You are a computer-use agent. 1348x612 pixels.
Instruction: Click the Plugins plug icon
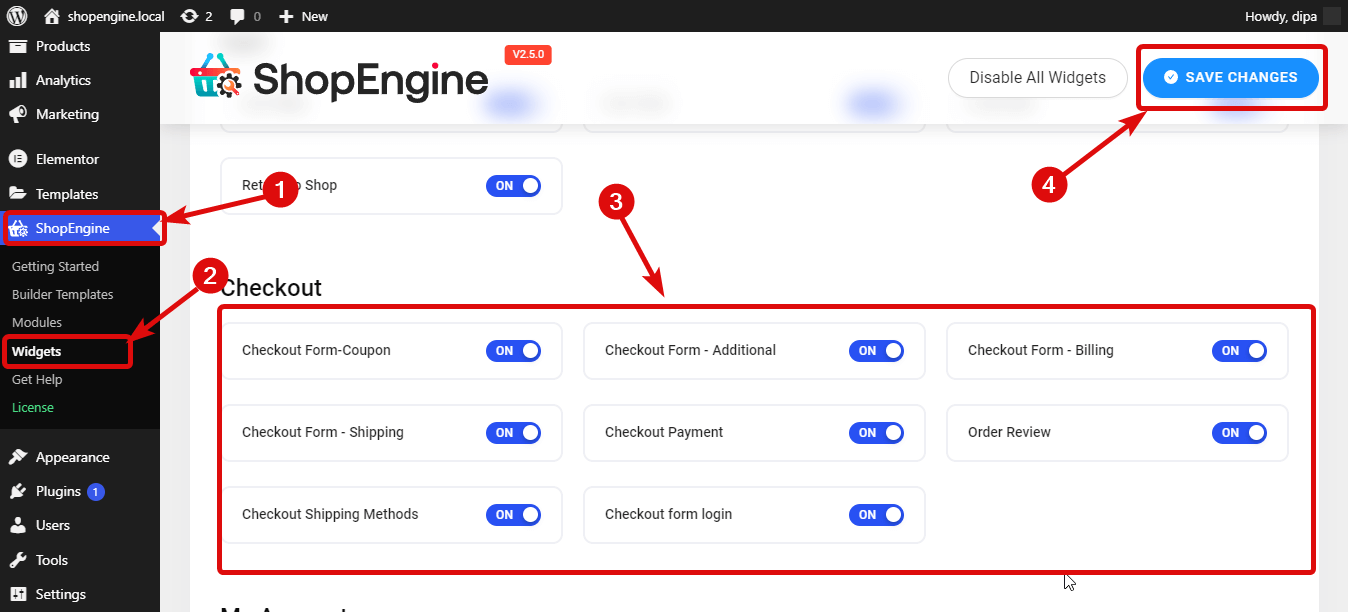[x=17, y=491]
